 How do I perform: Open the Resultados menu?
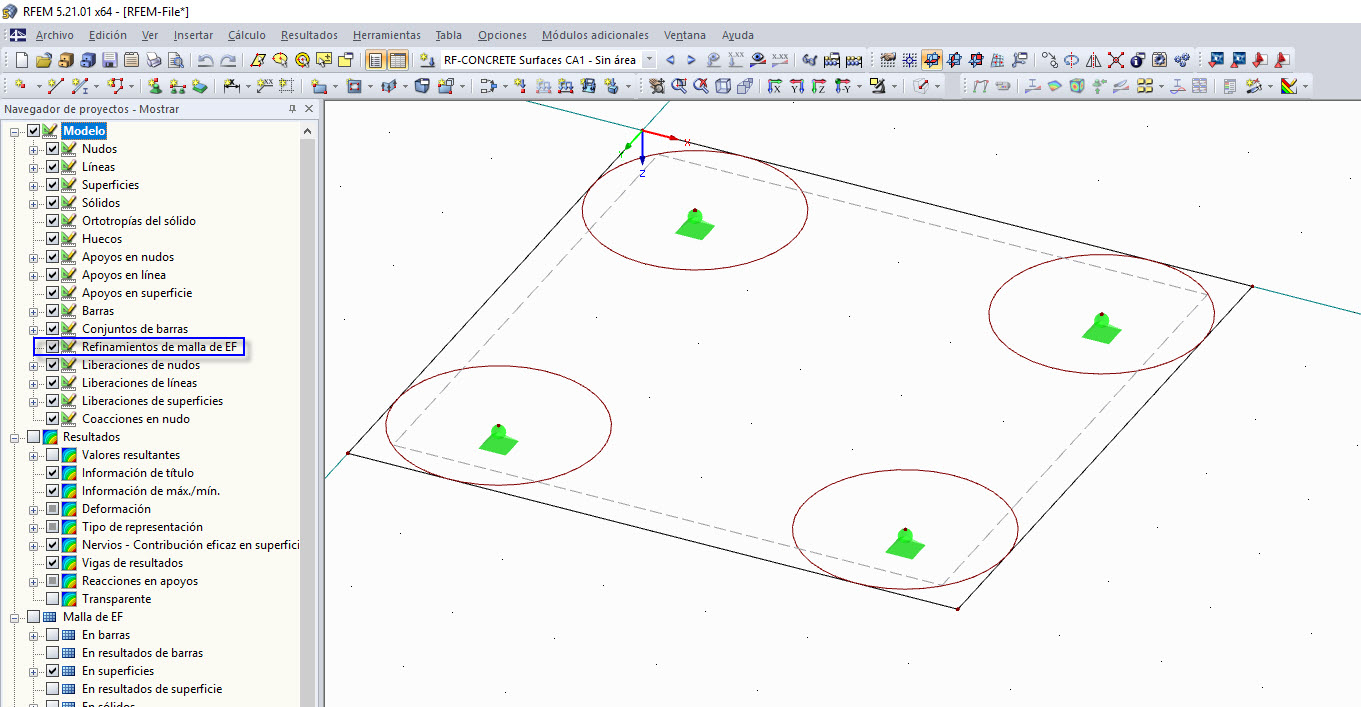tap(309, 35)
